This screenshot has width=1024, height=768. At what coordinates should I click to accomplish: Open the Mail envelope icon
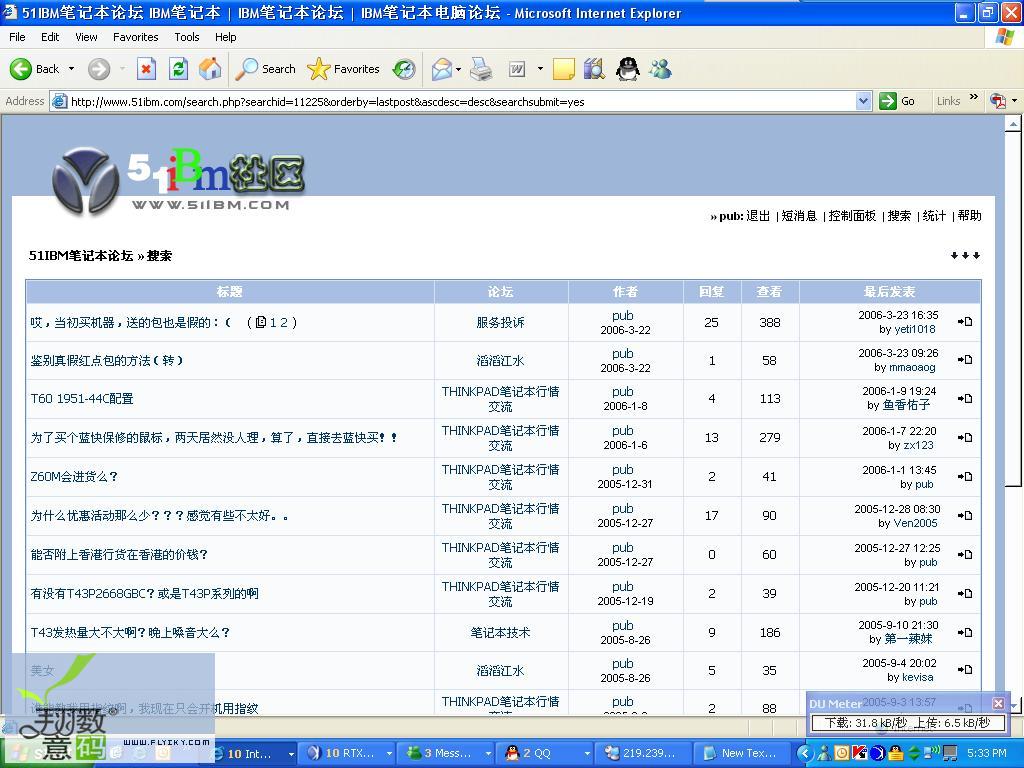coord(442,69)
